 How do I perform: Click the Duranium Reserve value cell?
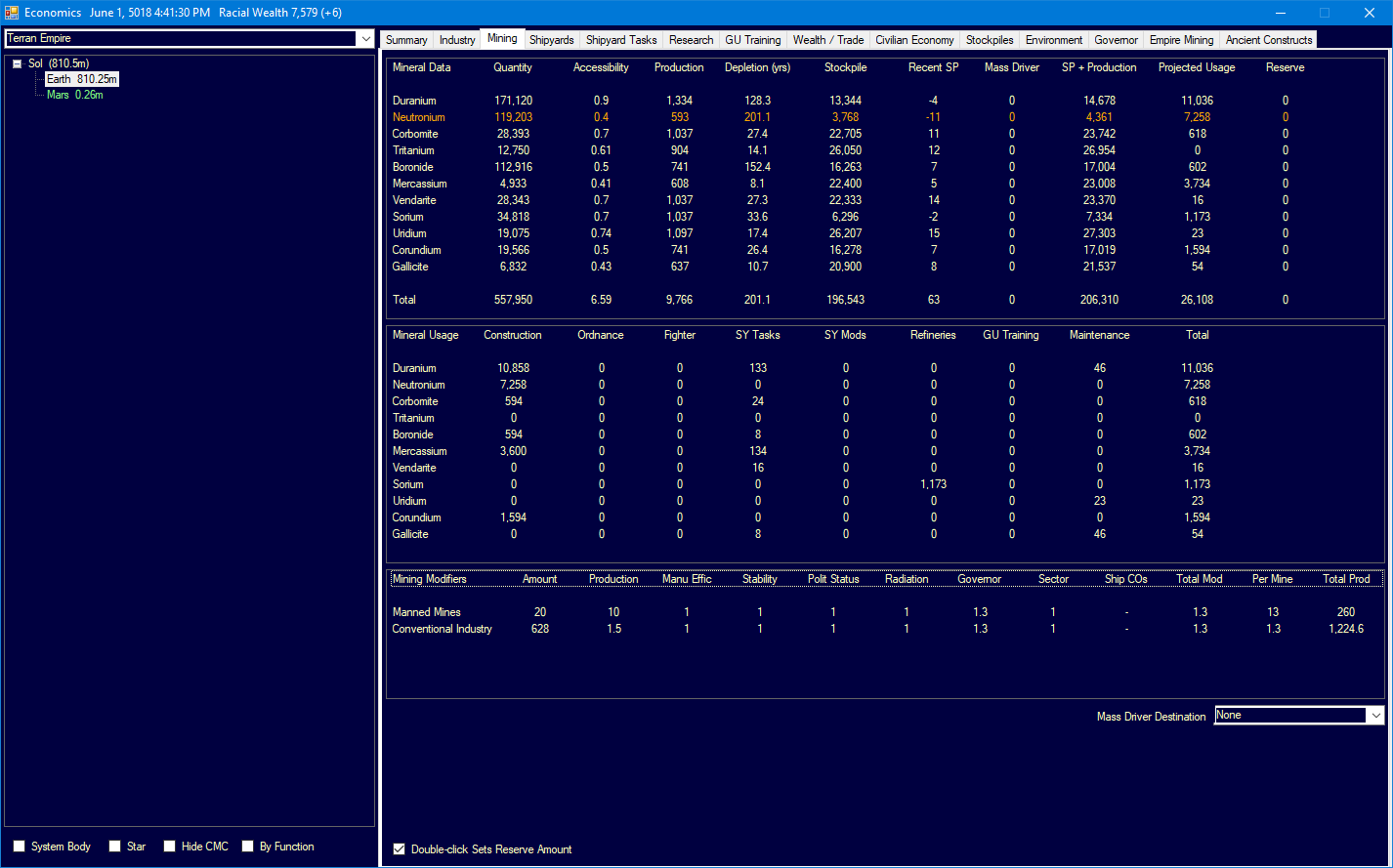(1286, 101)
